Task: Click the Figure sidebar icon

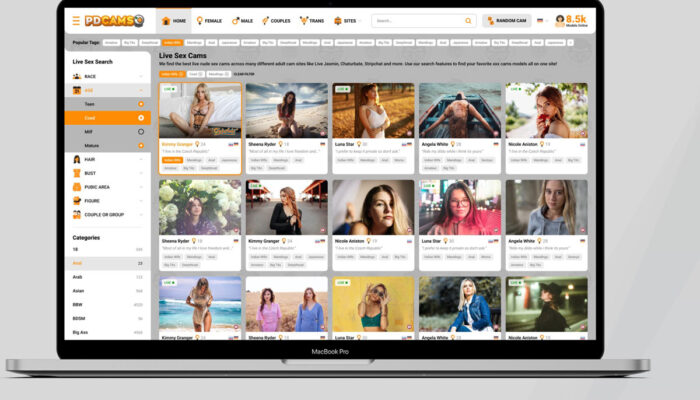Action: point(77,201)
